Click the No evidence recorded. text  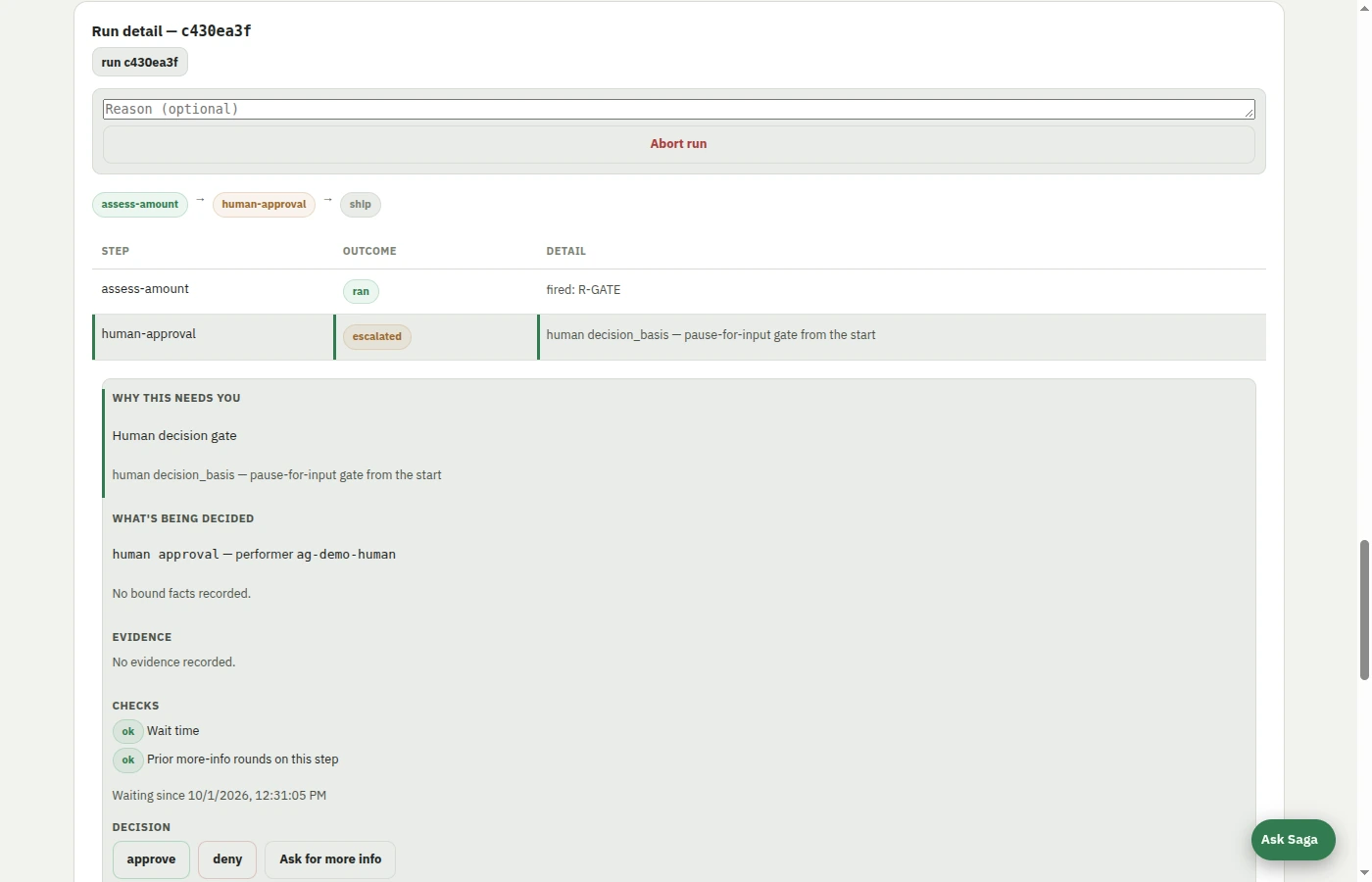(173, 662)
